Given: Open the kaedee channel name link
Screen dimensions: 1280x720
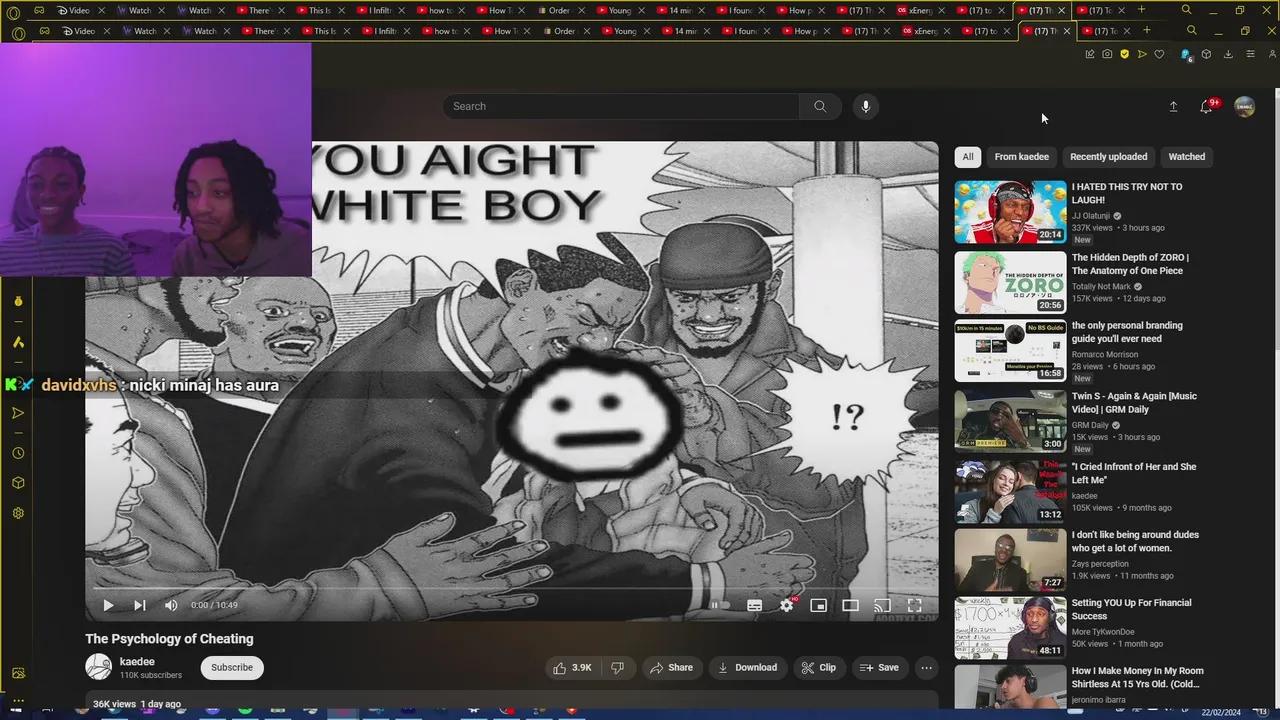Looking at the screenshot, I should click(137, 662).
